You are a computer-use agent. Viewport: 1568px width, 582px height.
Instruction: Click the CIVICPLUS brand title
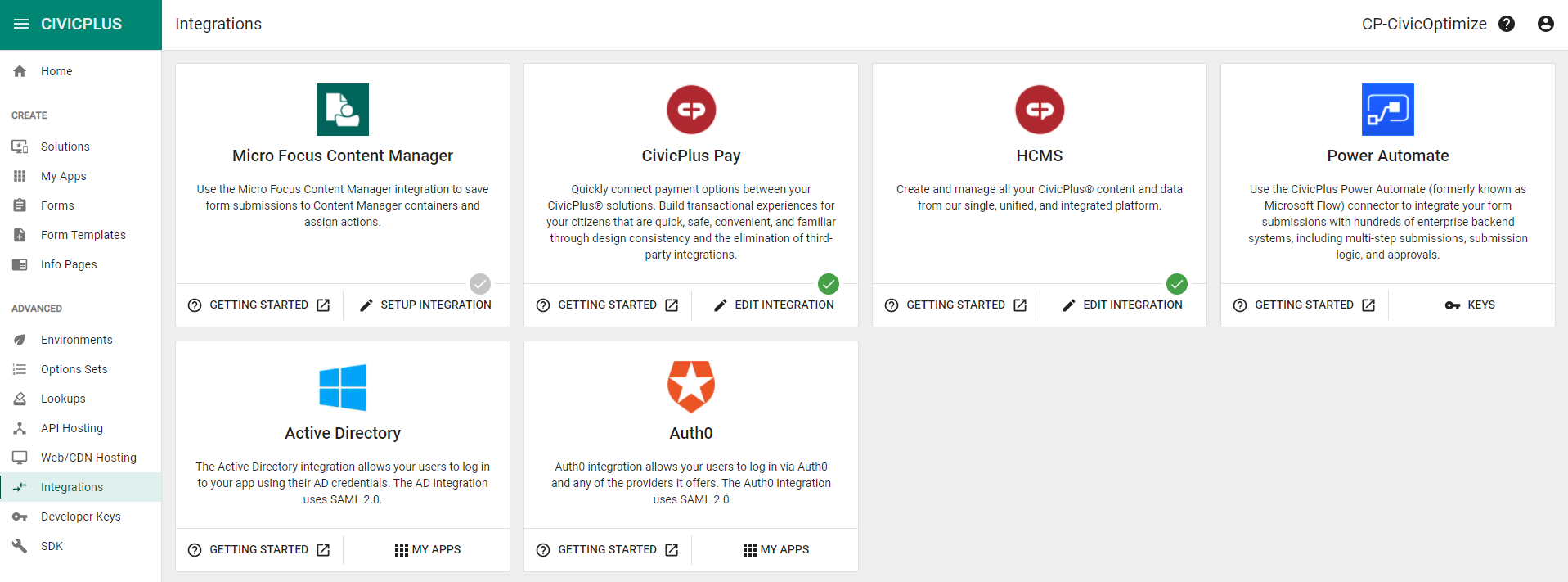pyautogui.click(x=81, y=25)
